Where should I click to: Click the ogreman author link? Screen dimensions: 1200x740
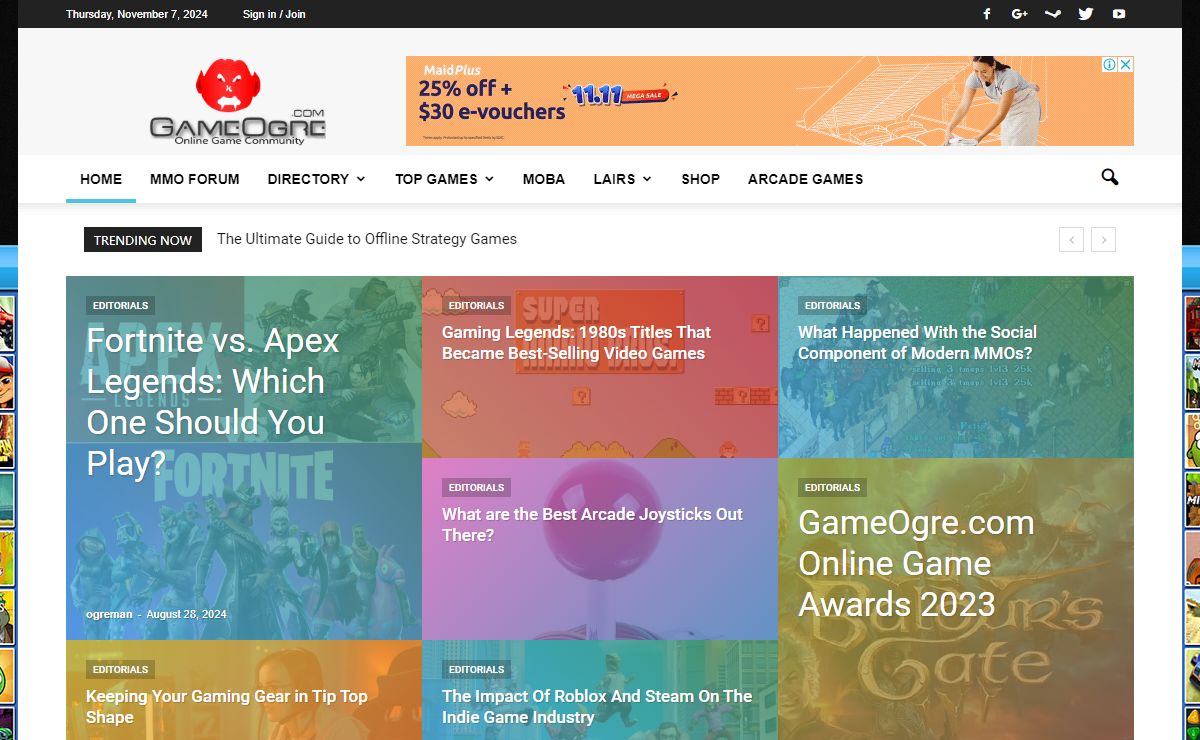click(x=109, y=614)
